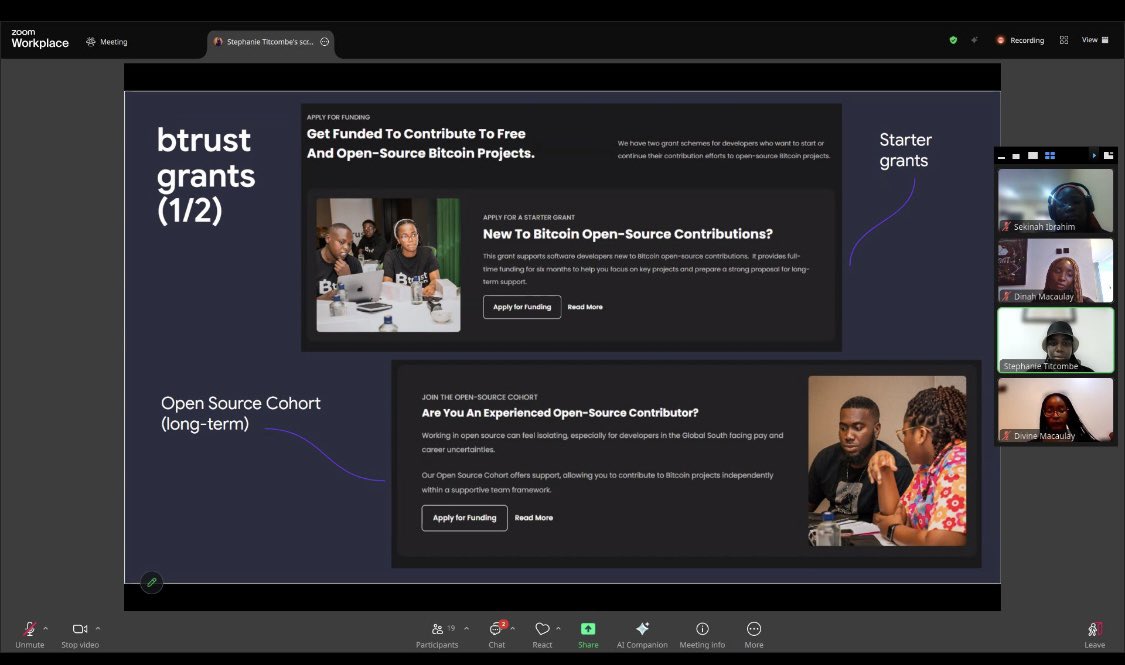Screen dimensions: 1125x665
Task: Show Meeting info
Action: pyautogui.click(x=702, y=634)
